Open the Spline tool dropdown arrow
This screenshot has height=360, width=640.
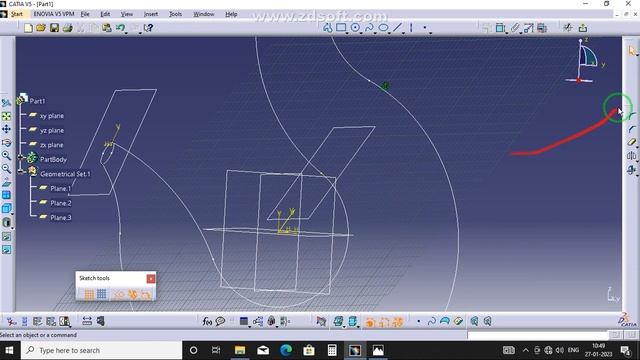[x=375, y=32]
